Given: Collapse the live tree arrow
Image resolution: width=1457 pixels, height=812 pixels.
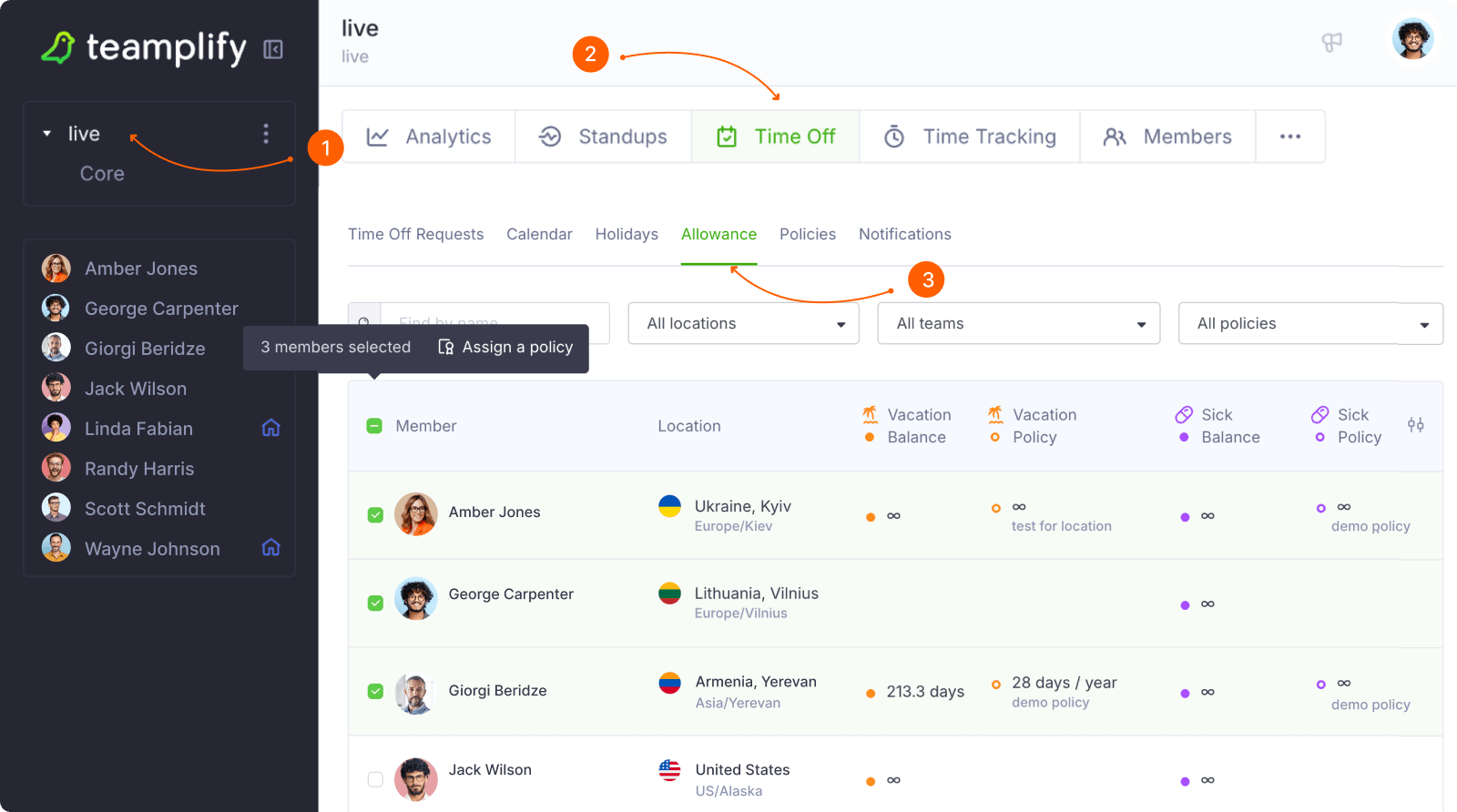Looking at the screenshot, I should [47, 134].
